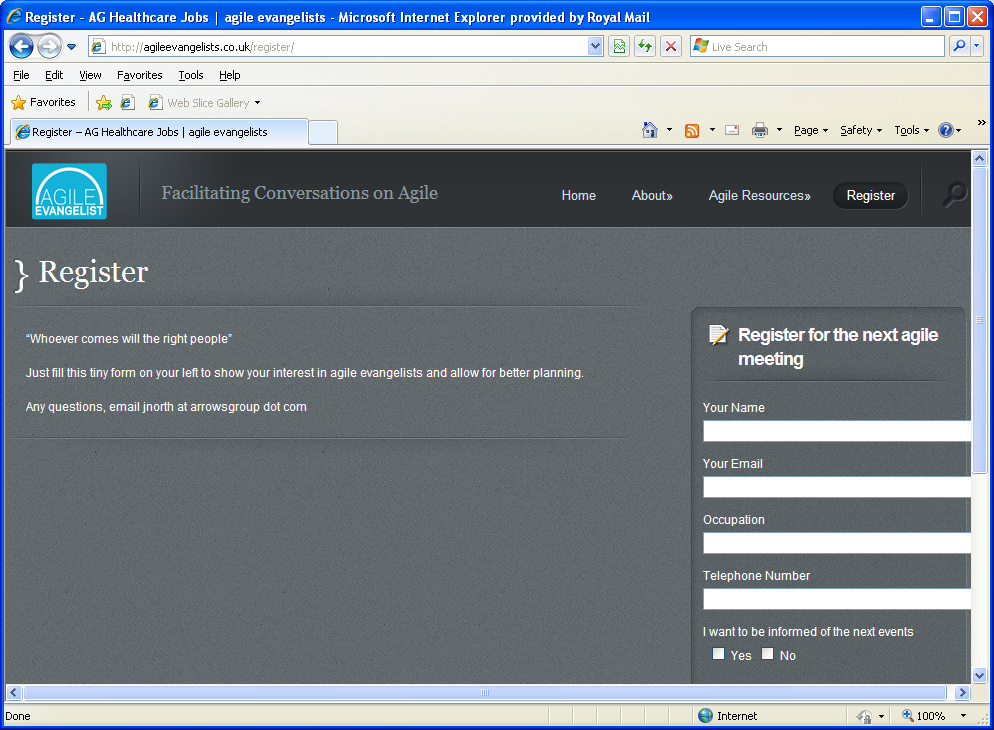Open the View menu
Viewport: 994px width, 730px height.
pos(90,75)
